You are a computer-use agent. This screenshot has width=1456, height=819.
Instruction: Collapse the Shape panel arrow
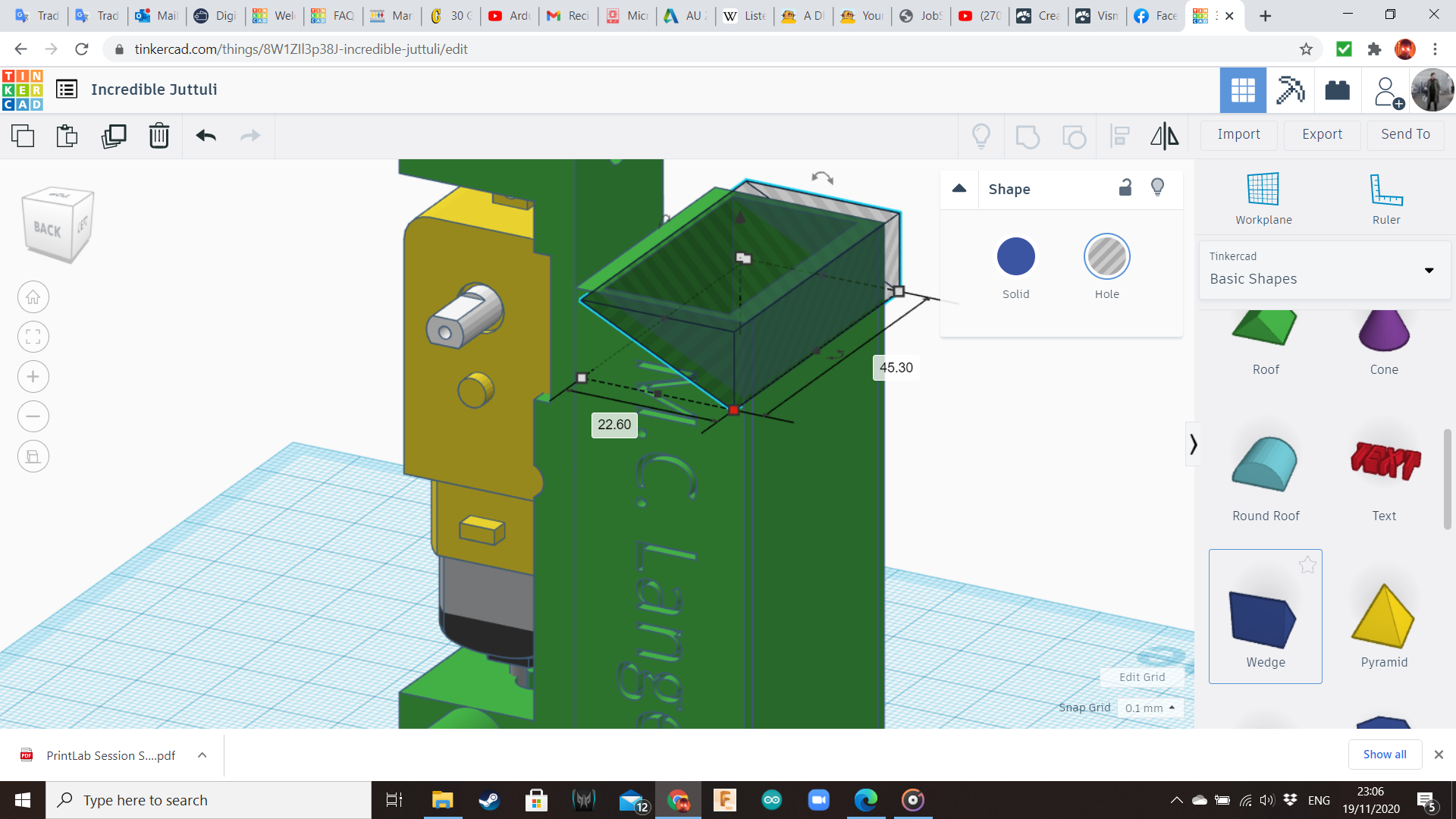[x=959, y=189]
